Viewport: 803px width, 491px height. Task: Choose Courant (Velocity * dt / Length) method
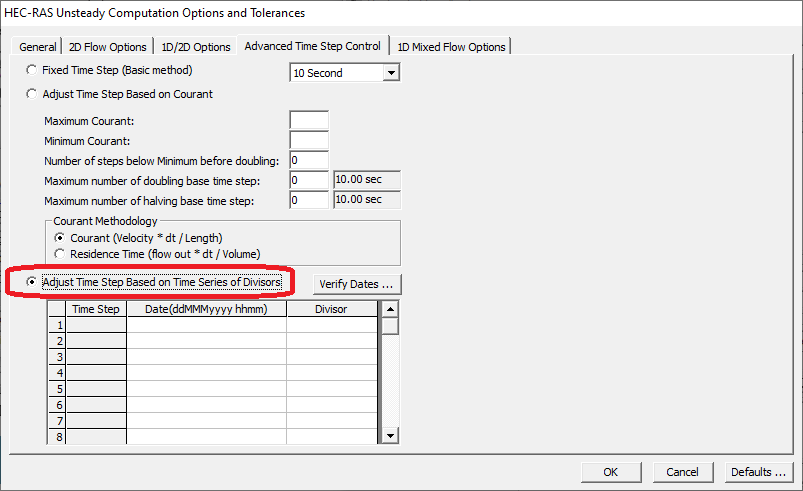(x=59, y=238)
